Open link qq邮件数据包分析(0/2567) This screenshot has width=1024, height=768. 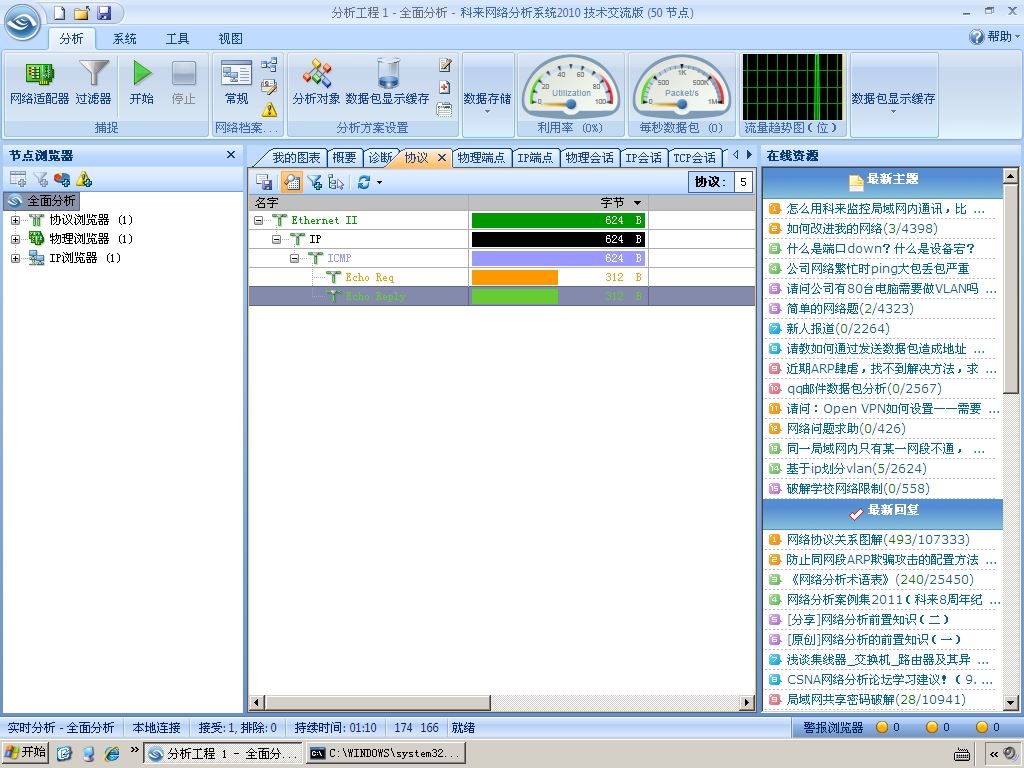pos(864,389)
